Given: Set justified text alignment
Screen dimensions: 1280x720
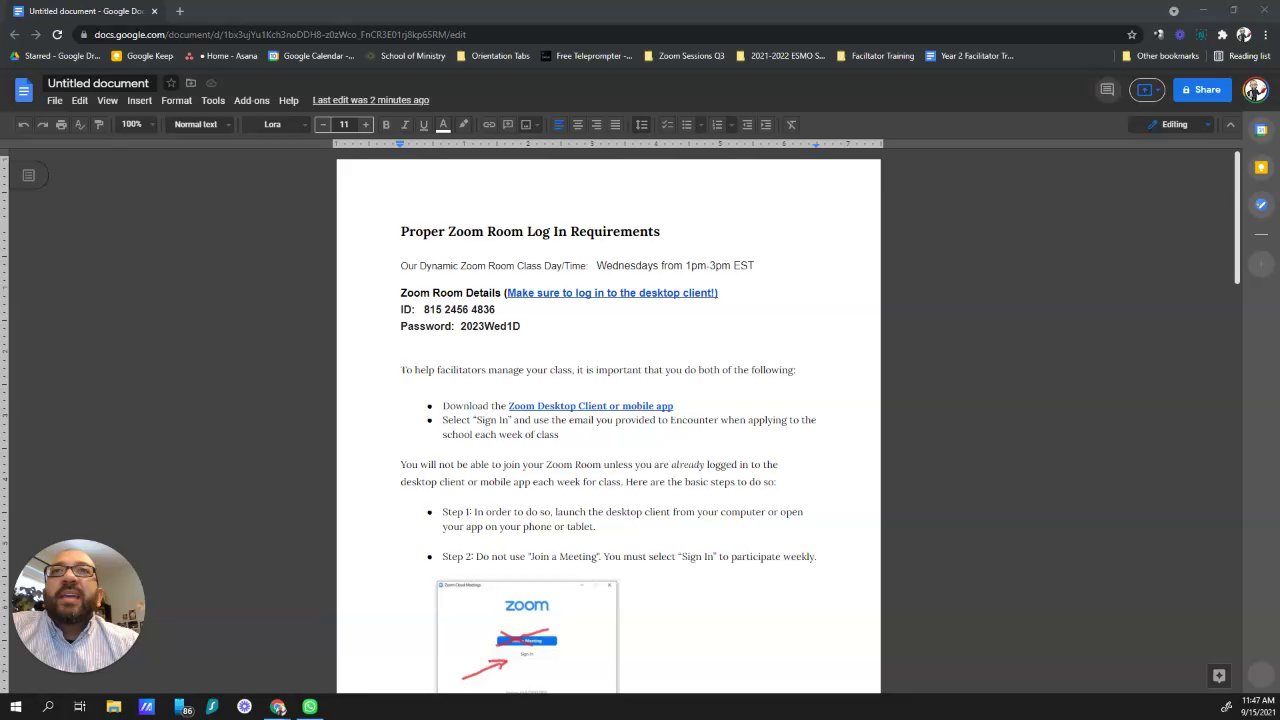Looking at the screenshot, I should click(615, 125).
